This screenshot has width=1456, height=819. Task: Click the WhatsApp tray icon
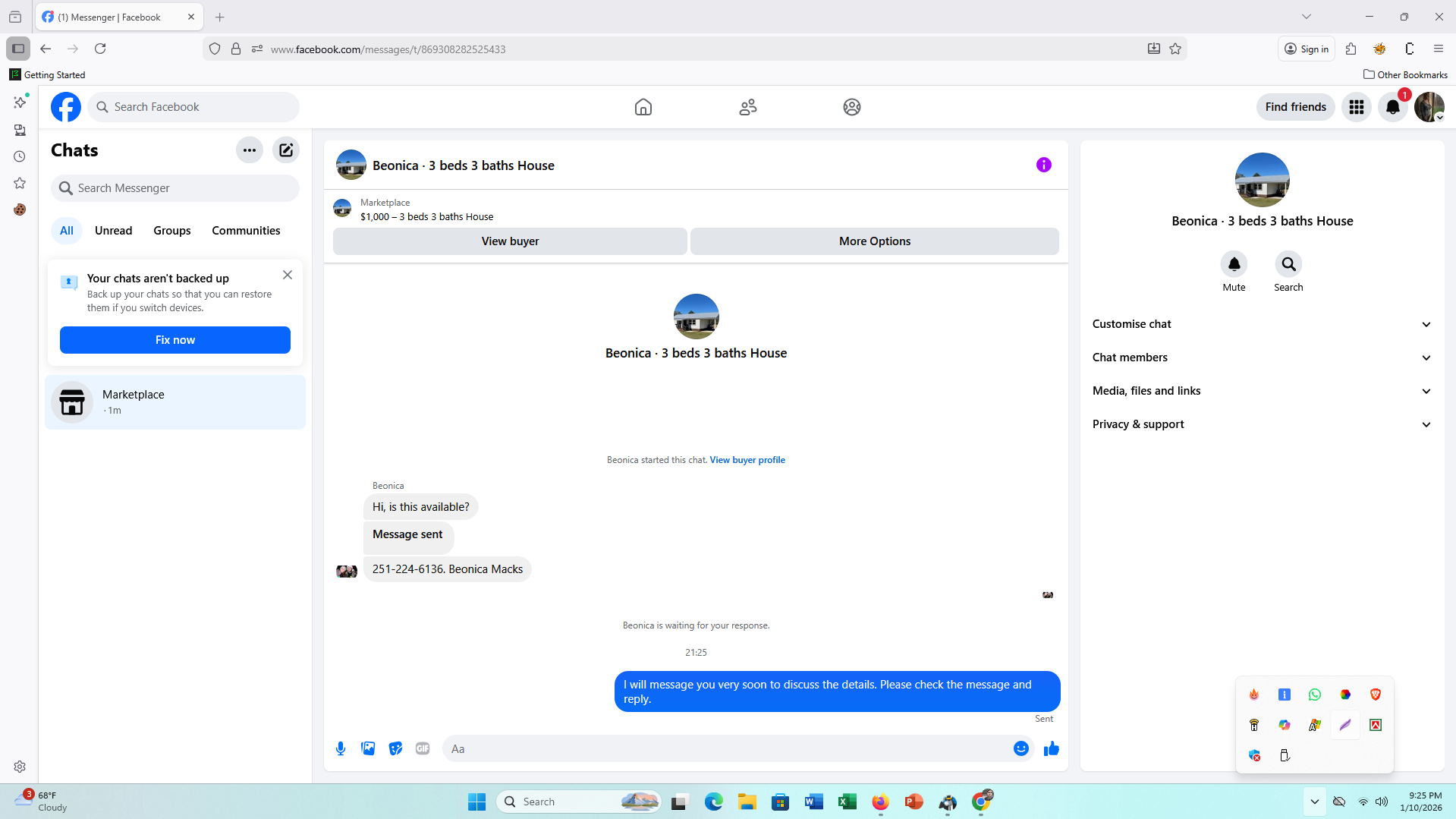(1315, 695)
